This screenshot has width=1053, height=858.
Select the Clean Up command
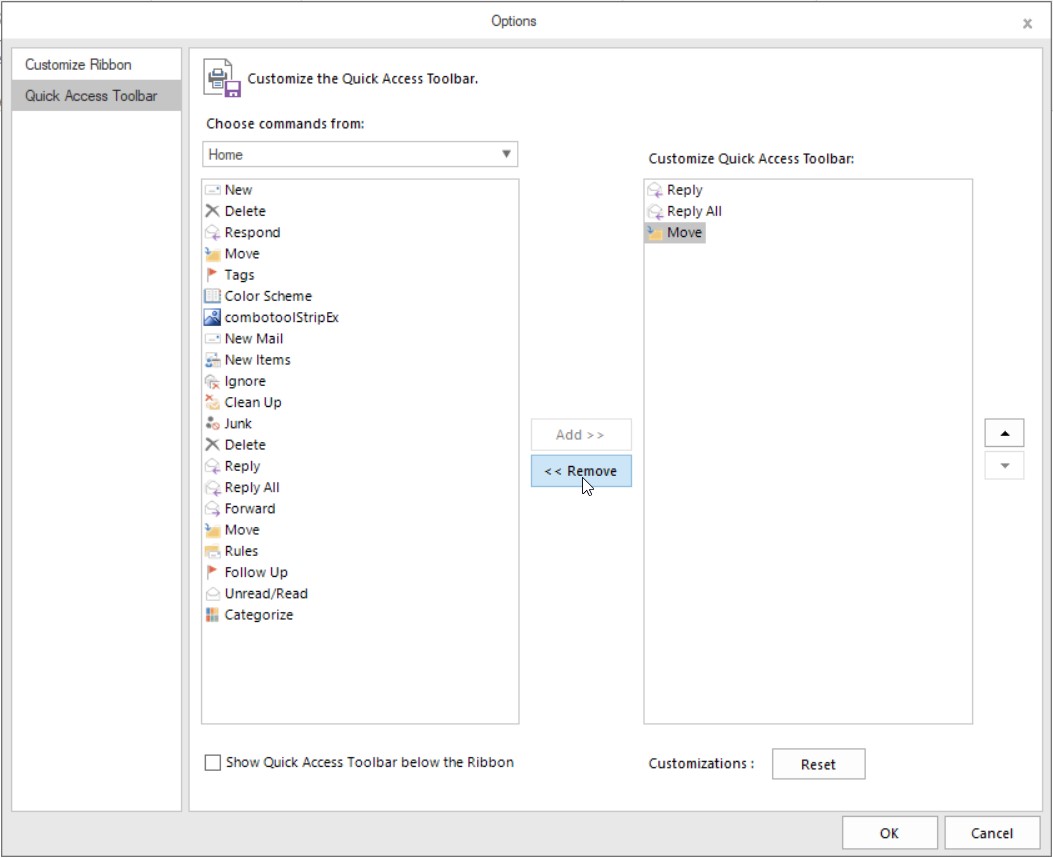(x=250, y=402)
